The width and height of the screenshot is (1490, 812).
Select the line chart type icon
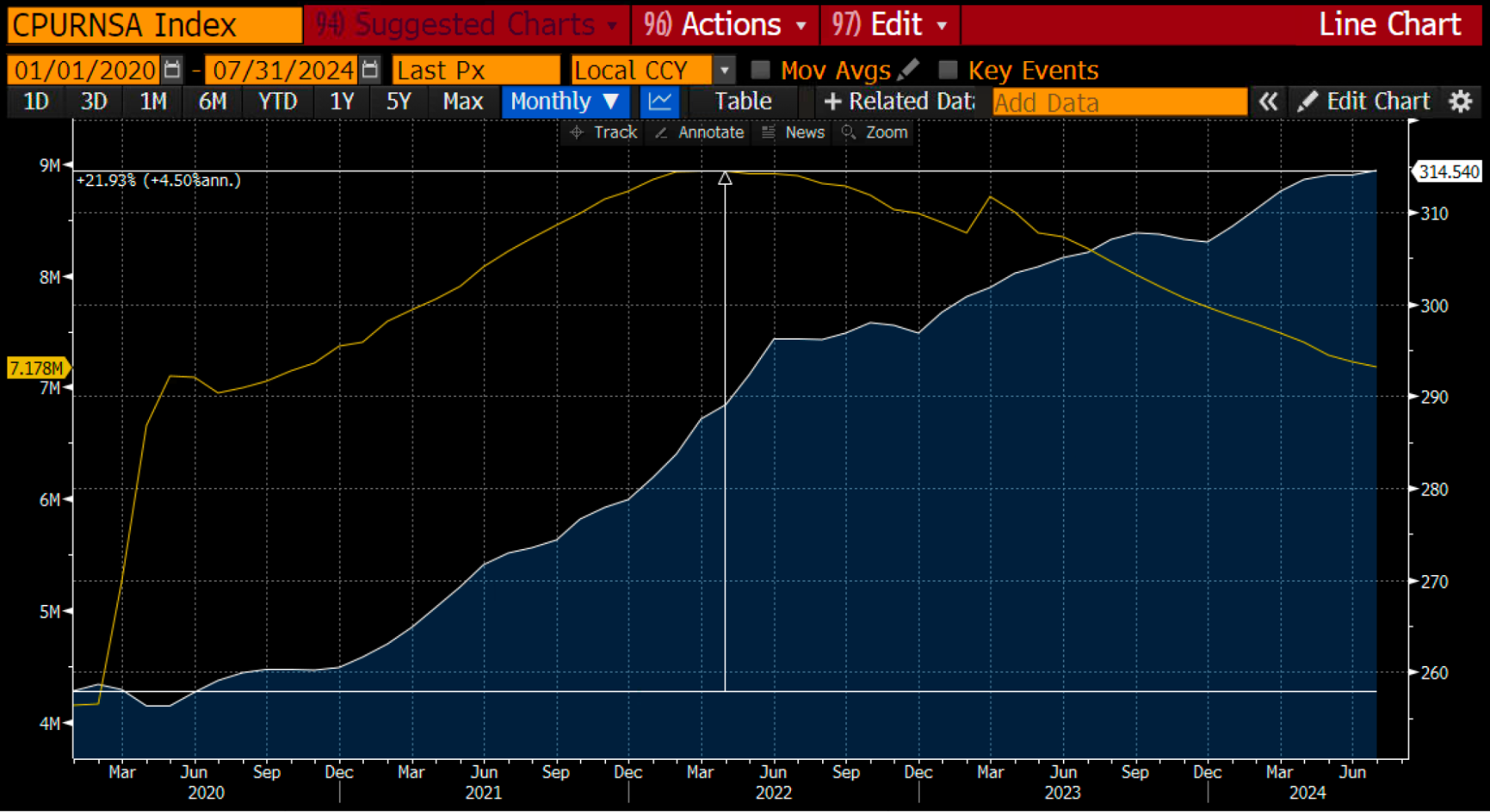coord(660,101)
